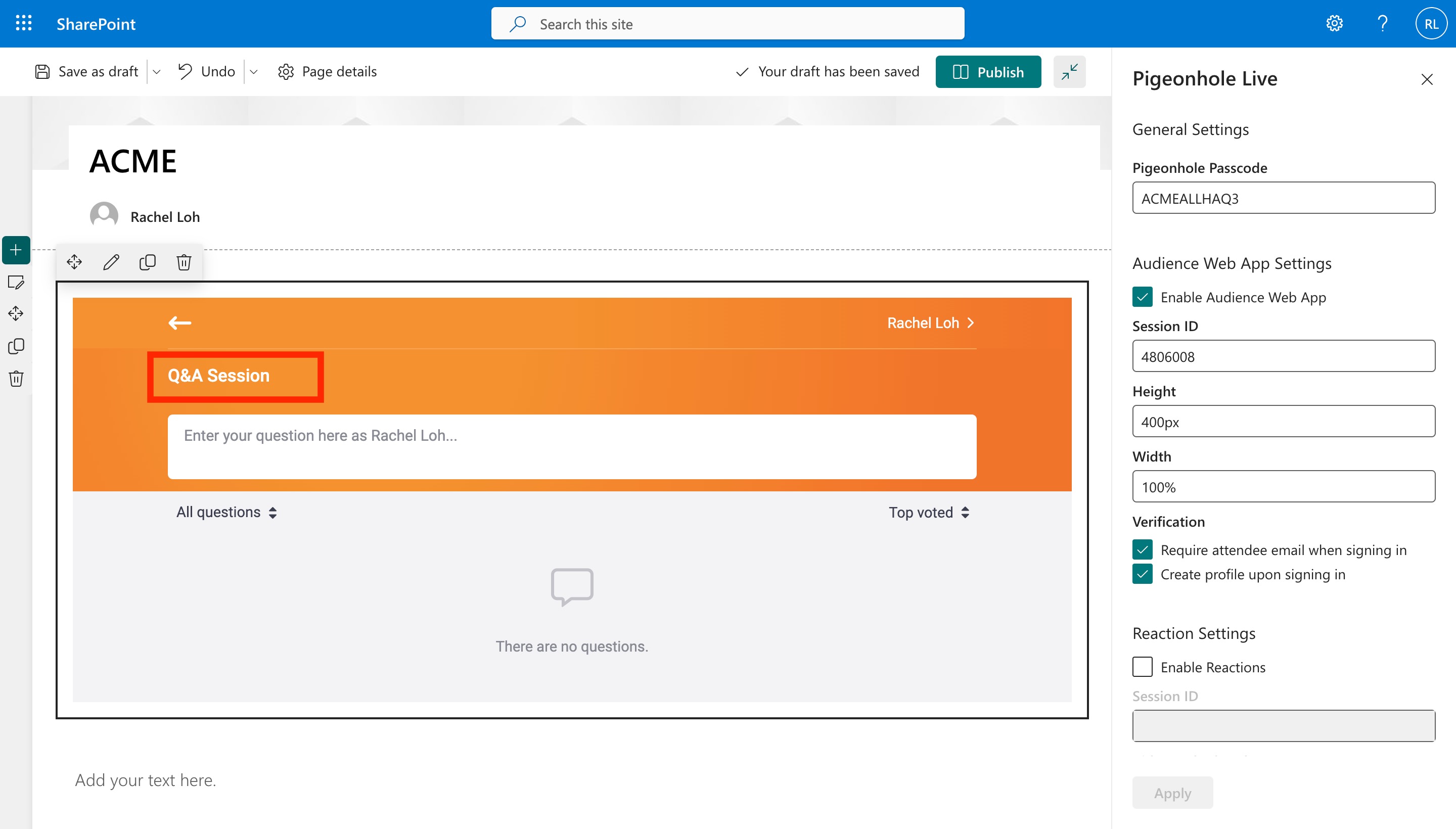The height and width of the screenshot is (829, 1456).
Task: Expand the Save as draft dropdown arrow
Action: 157,72
